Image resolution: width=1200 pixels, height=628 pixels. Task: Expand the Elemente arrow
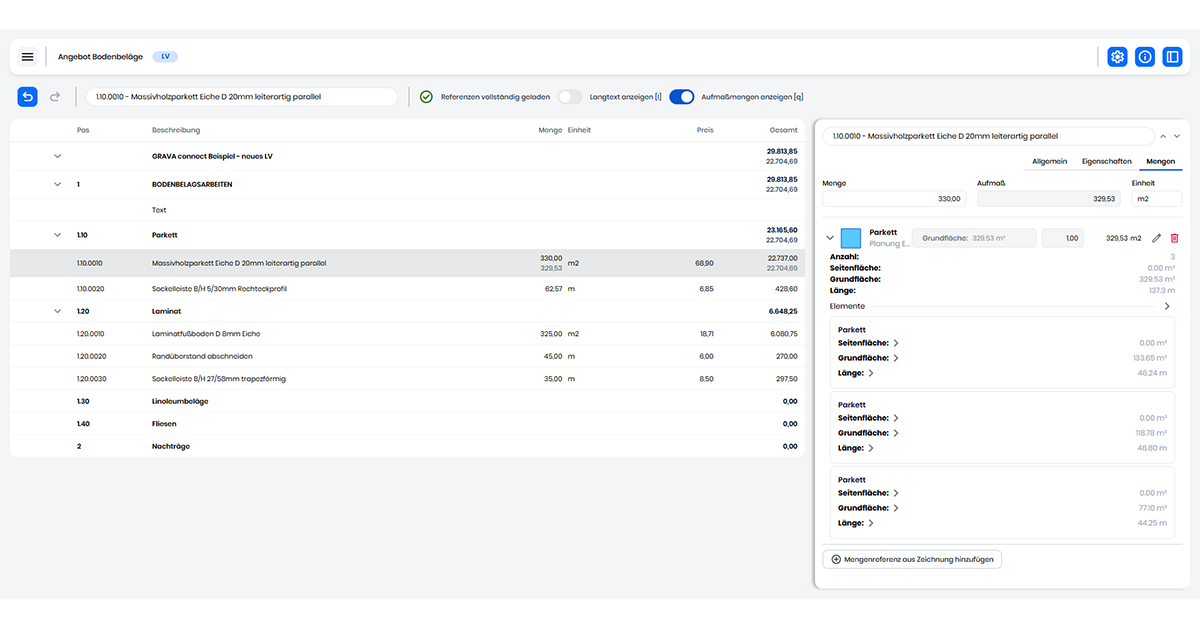click(x=1167, y=306)
